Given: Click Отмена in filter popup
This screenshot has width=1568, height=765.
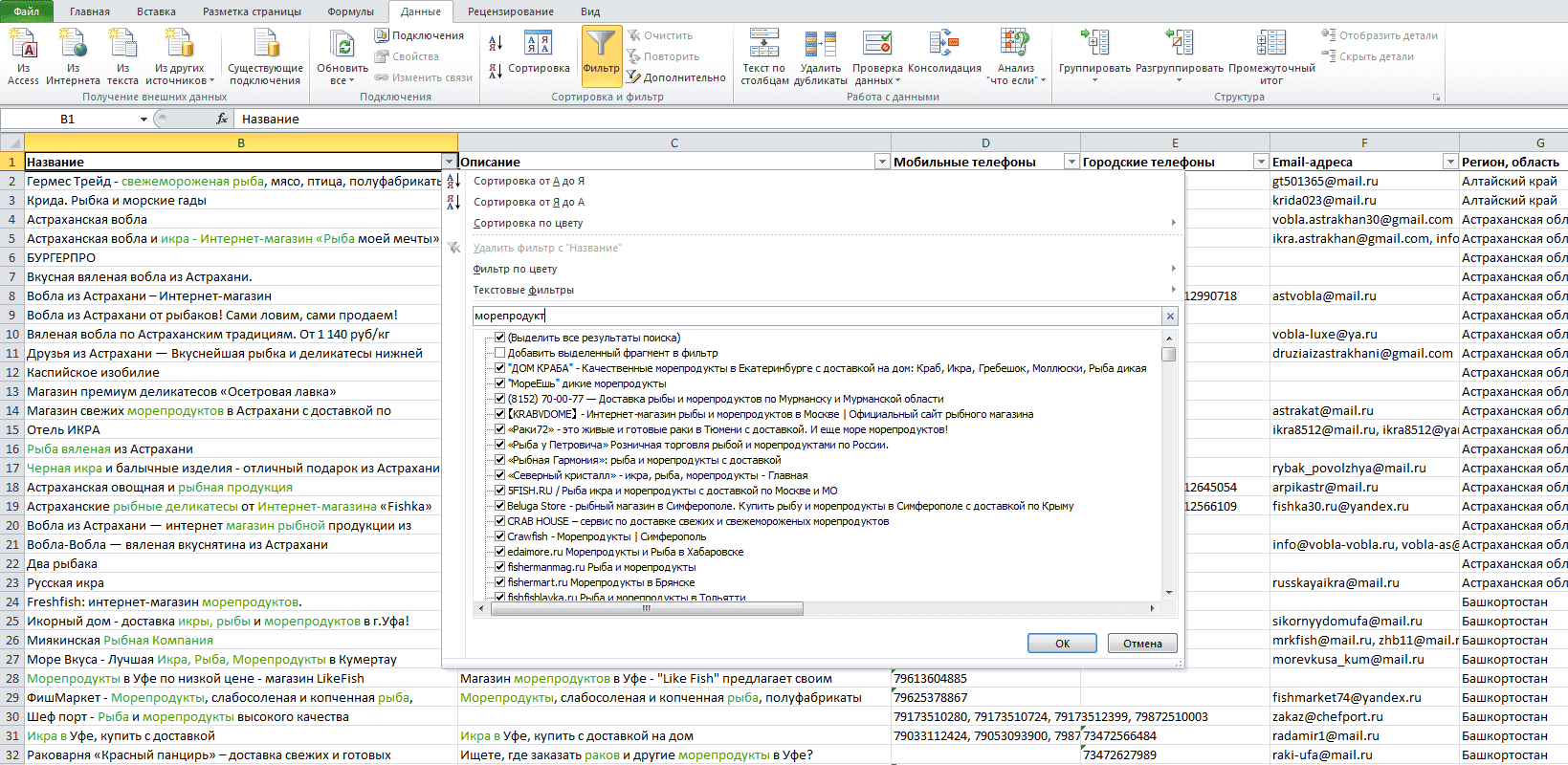Looking at the screenshot, I should [x=1142, y=644].
